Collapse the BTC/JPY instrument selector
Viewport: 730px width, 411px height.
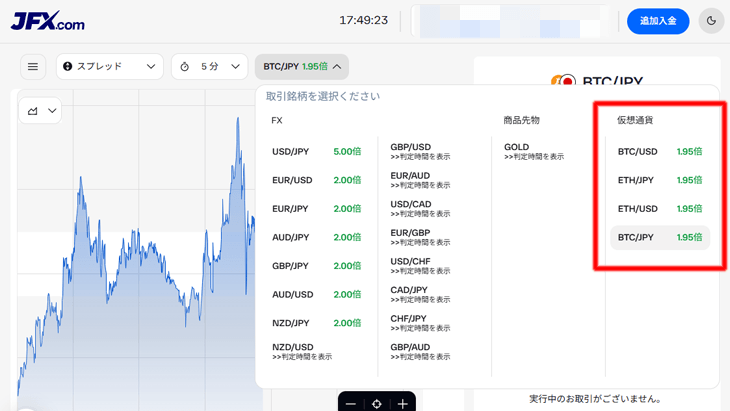(302, 67)
